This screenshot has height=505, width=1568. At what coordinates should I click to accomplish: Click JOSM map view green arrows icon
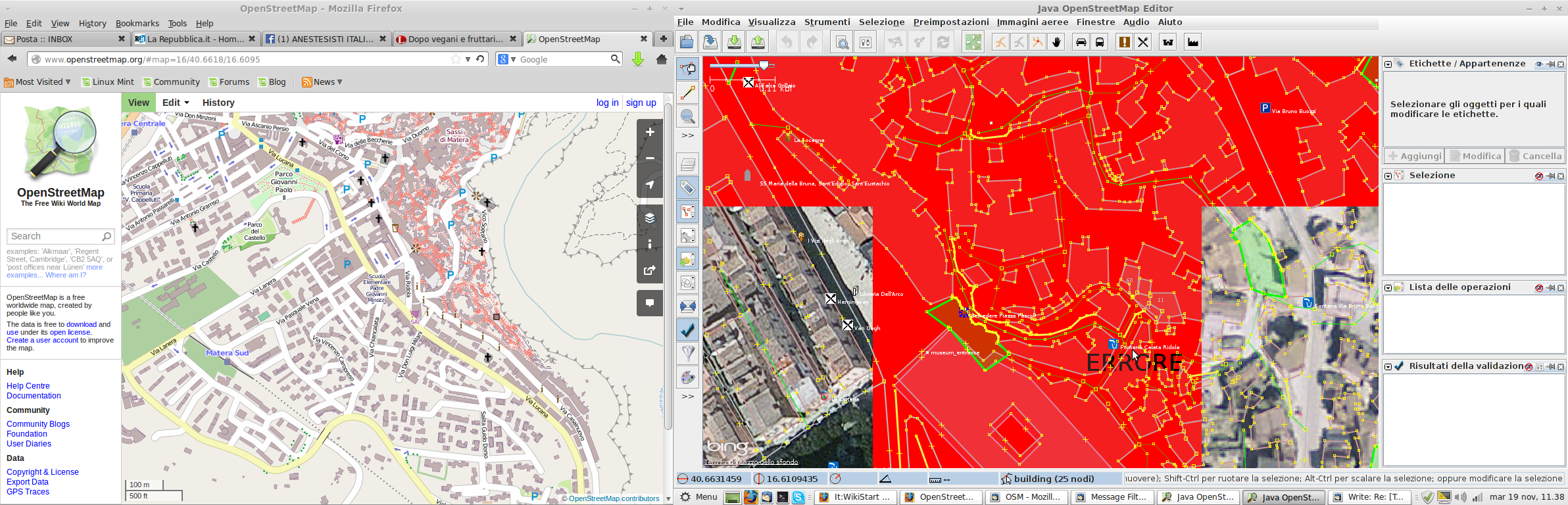click(973, 42)
